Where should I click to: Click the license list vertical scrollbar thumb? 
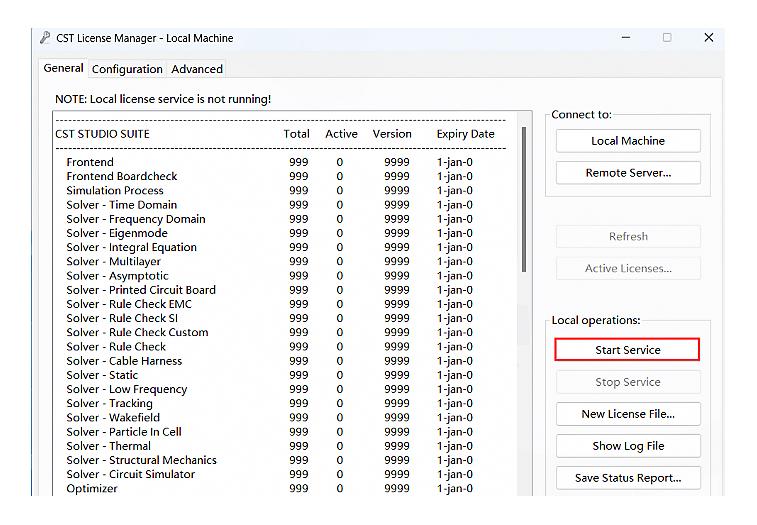(x=524, y=199)
